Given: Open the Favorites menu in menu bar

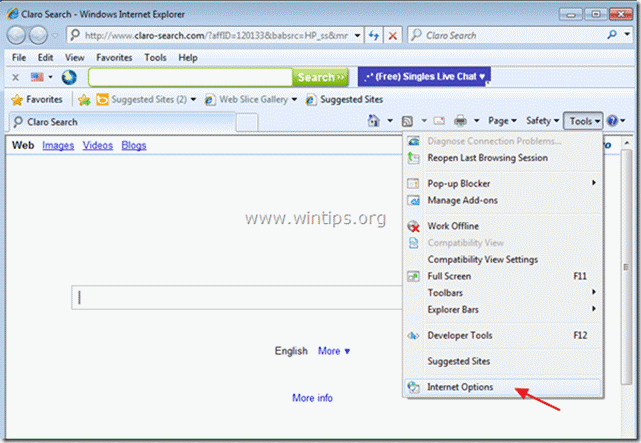Looking at the screenshot, I should 114,58.
